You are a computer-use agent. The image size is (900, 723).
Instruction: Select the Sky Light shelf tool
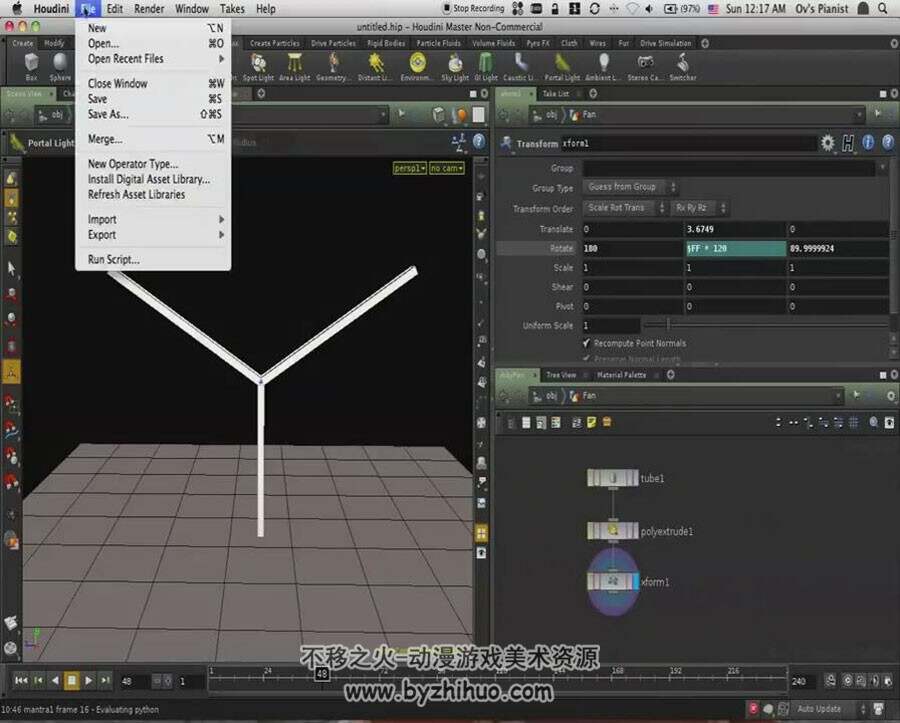(x=455, y=67)
